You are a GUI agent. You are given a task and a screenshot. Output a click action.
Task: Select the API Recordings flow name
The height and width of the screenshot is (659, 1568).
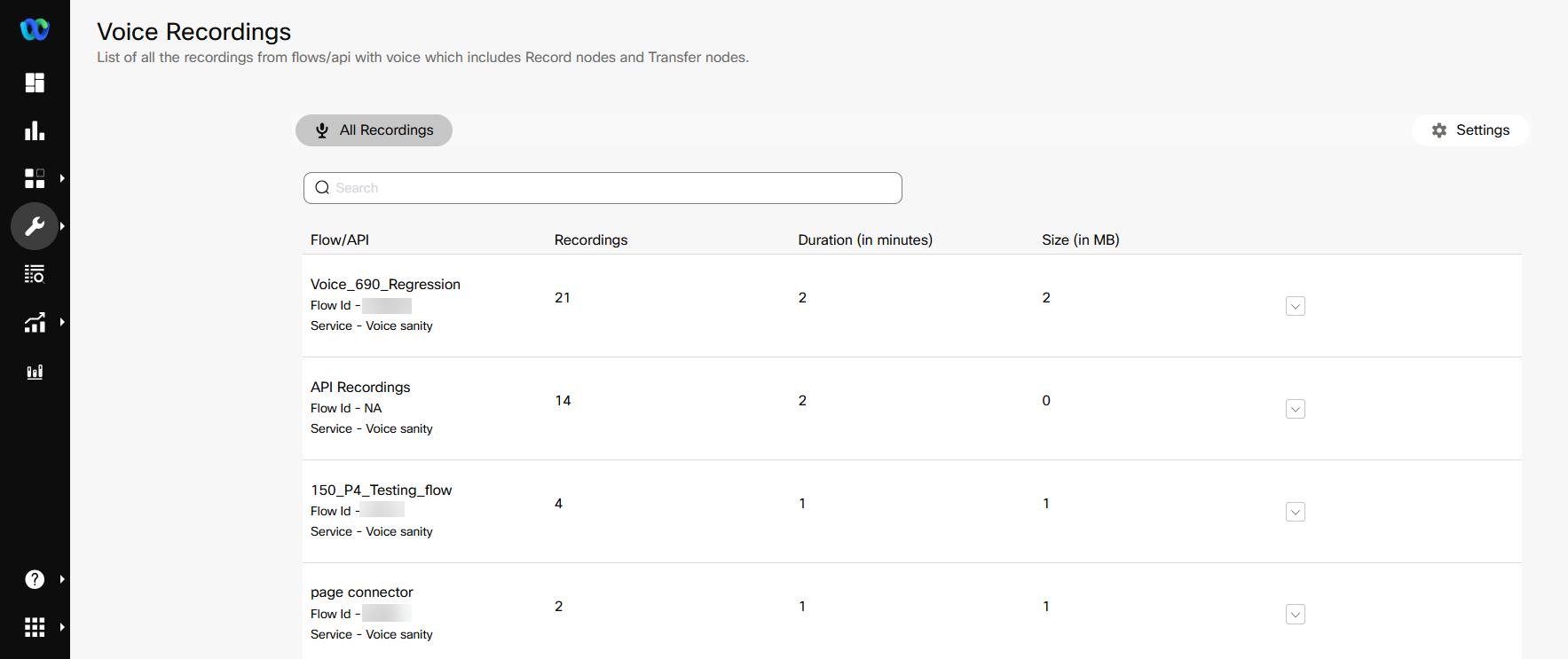coord(360,388)
